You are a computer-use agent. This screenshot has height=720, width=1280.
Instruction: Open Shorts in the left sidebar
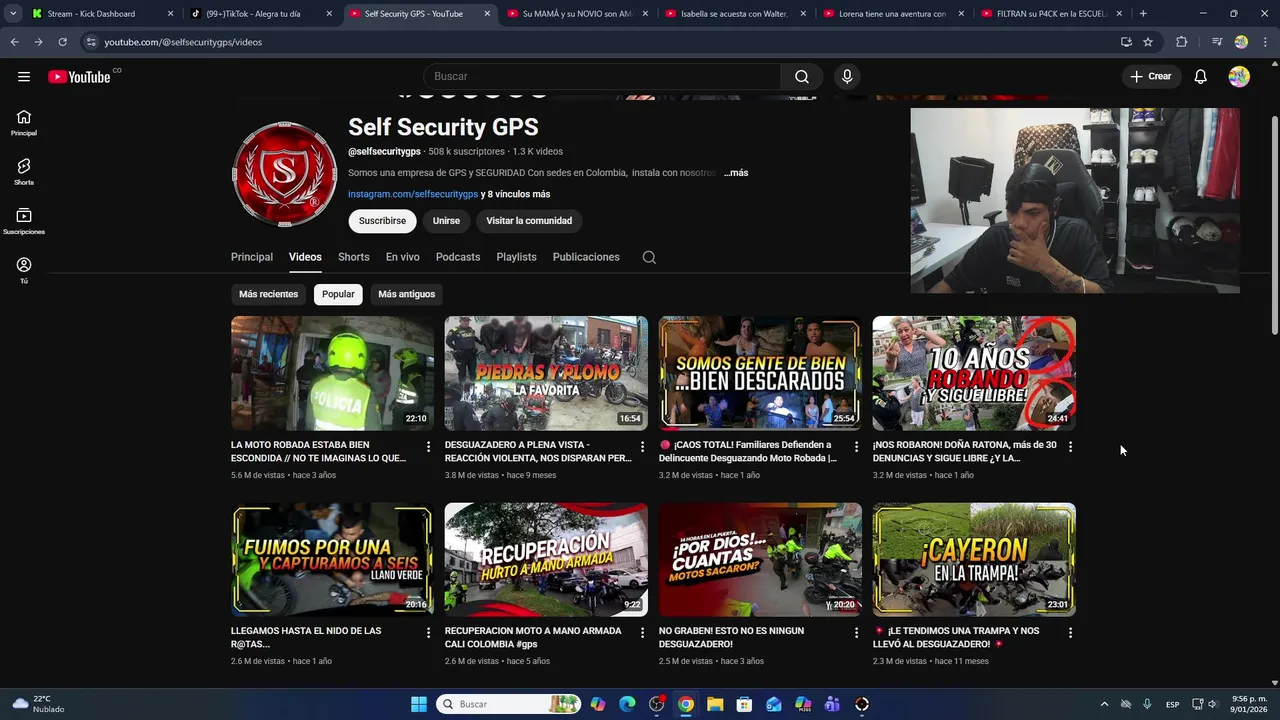[x=24, y=172]
